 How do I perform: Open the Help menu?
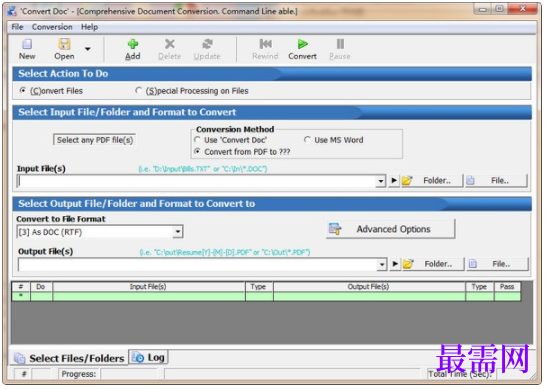pos(89,27)
